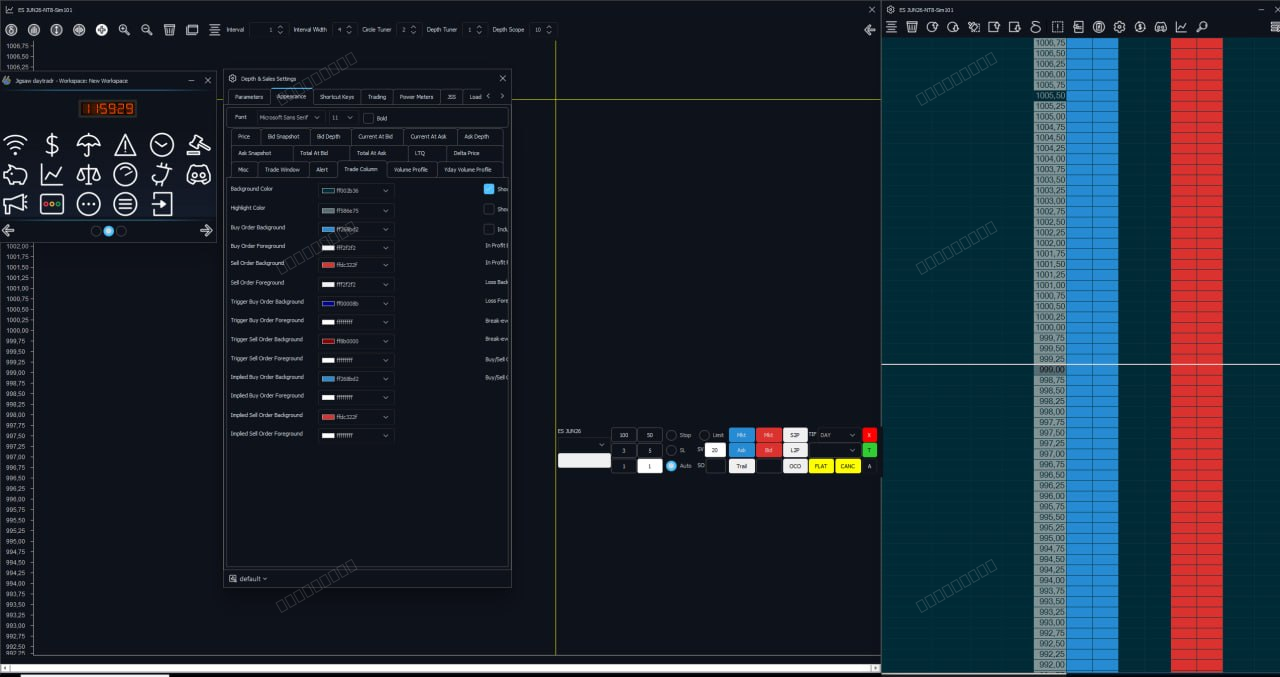This screenshot has height=677, width=1280.
Task: Click the zoom in magnifier on chart toolbar
Action: pos(125,30)
